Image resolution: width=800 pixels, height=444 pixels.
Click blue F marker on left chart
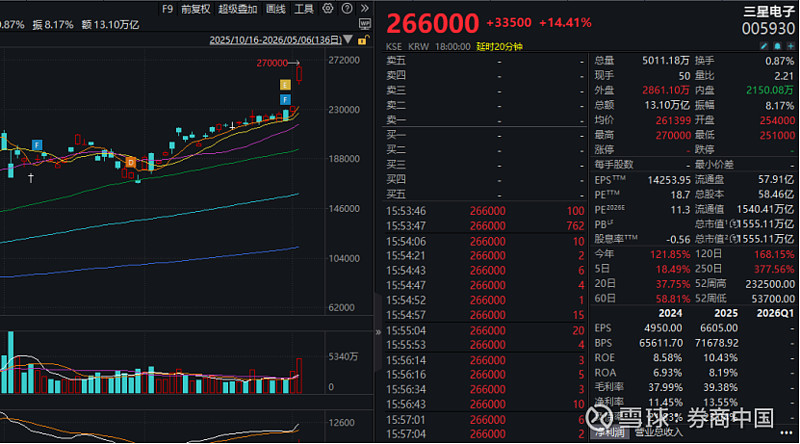(37, 145)
